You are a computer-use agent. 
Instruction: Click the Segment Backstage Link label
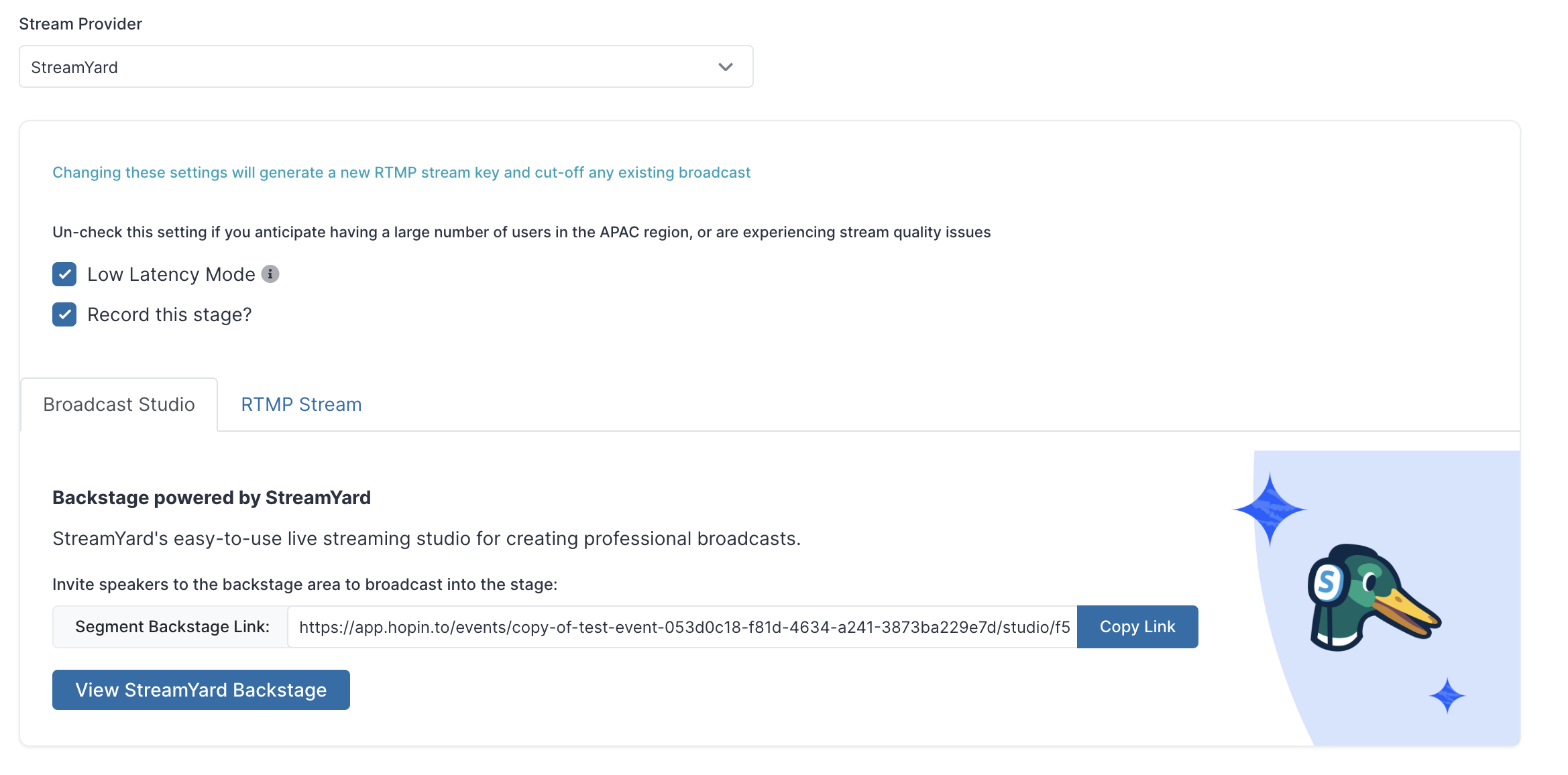point(172,627)
